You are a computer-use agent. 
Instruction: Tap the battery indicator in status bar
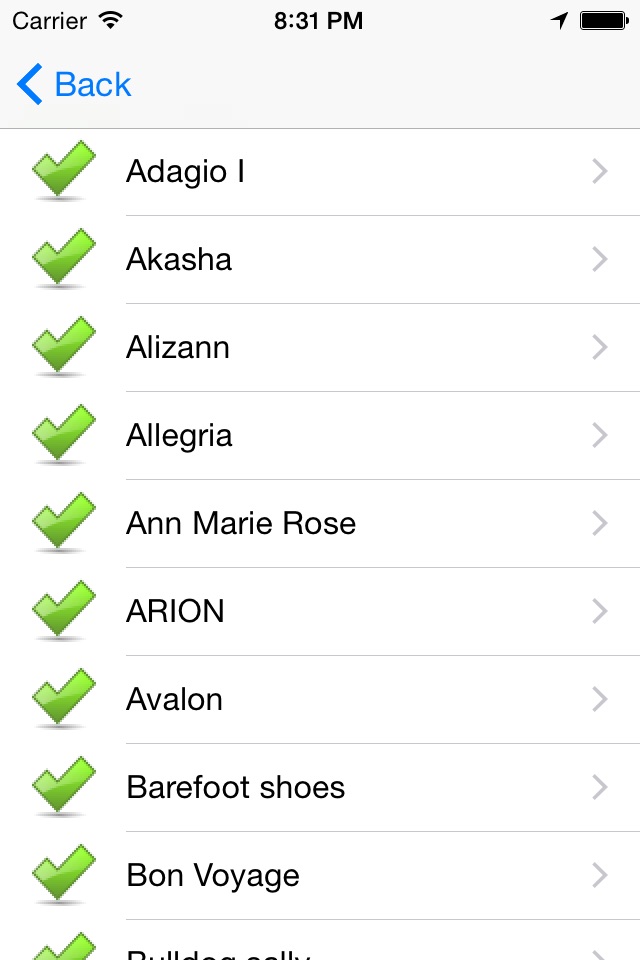pos(604,21)
